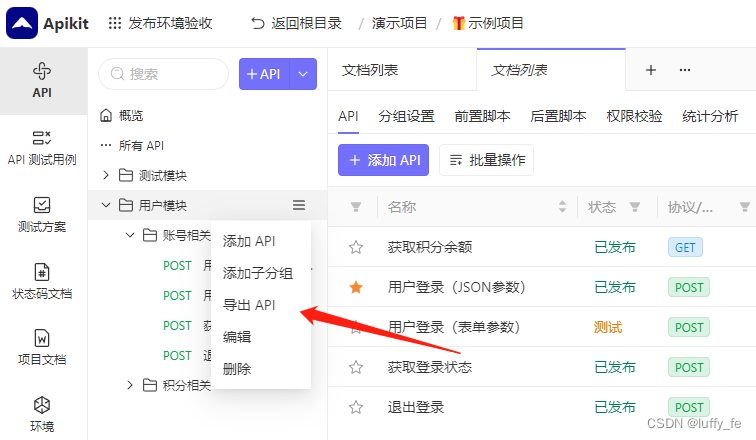The image size is (756, 440).
Task: Focus the 搜索 input field
Action: click(x=163, y=74)
